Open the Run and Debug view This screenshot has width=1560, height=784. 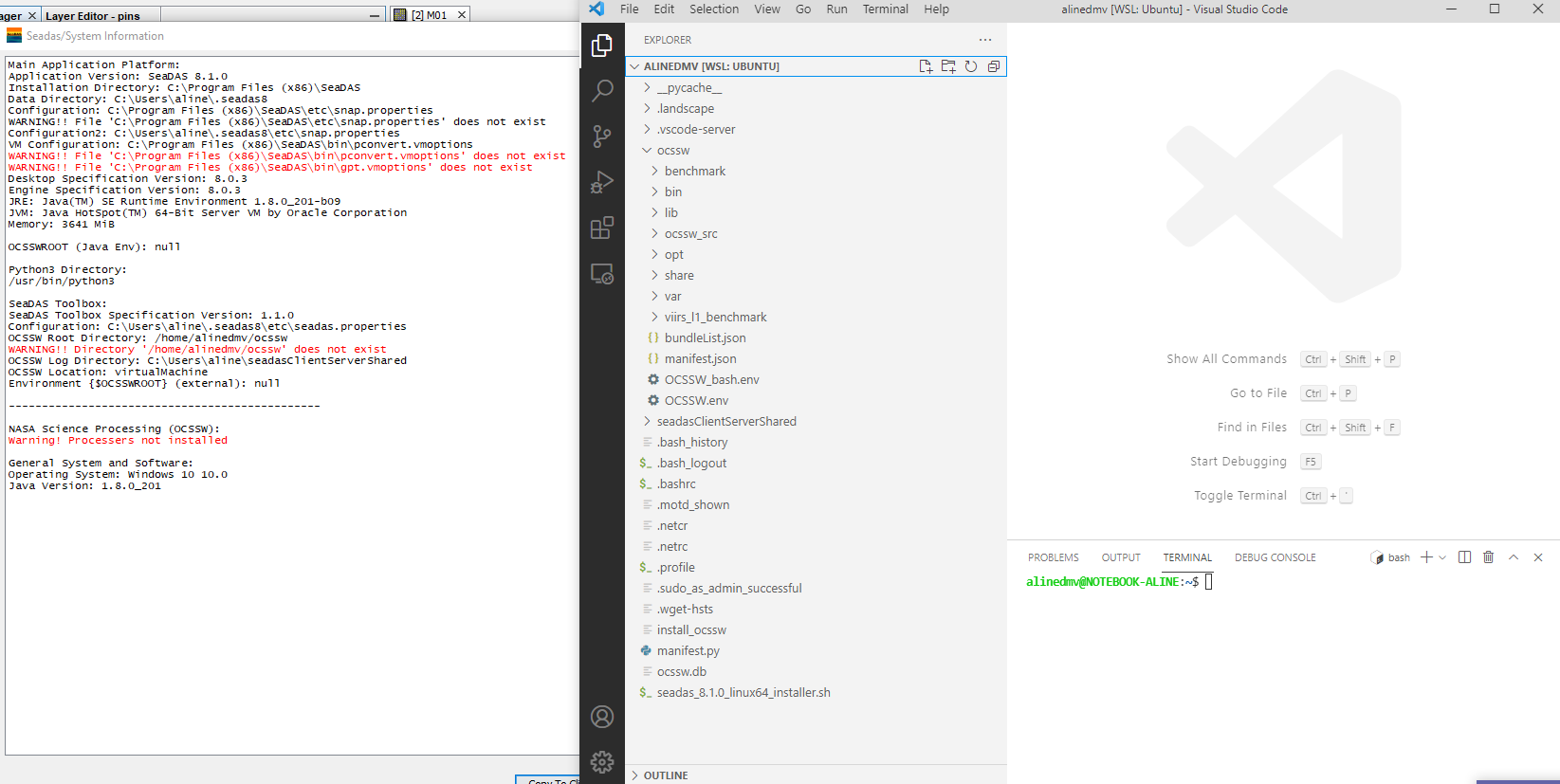(x=602, y=182)
